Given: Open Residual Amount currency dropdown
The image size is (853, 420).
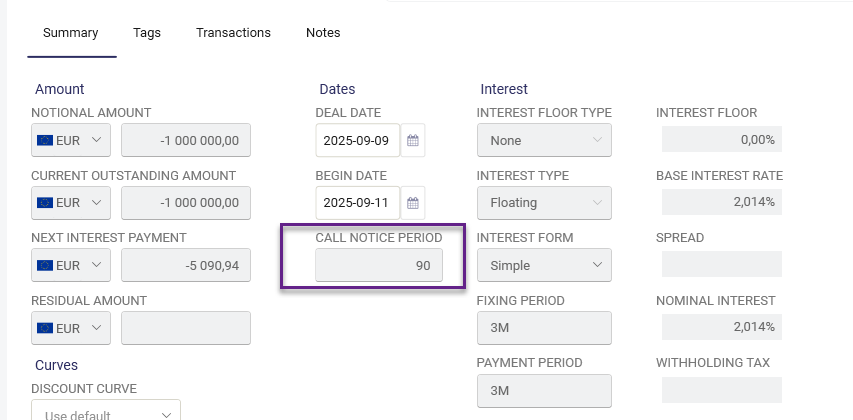Looking at the screenshot, I should point(71,327).
